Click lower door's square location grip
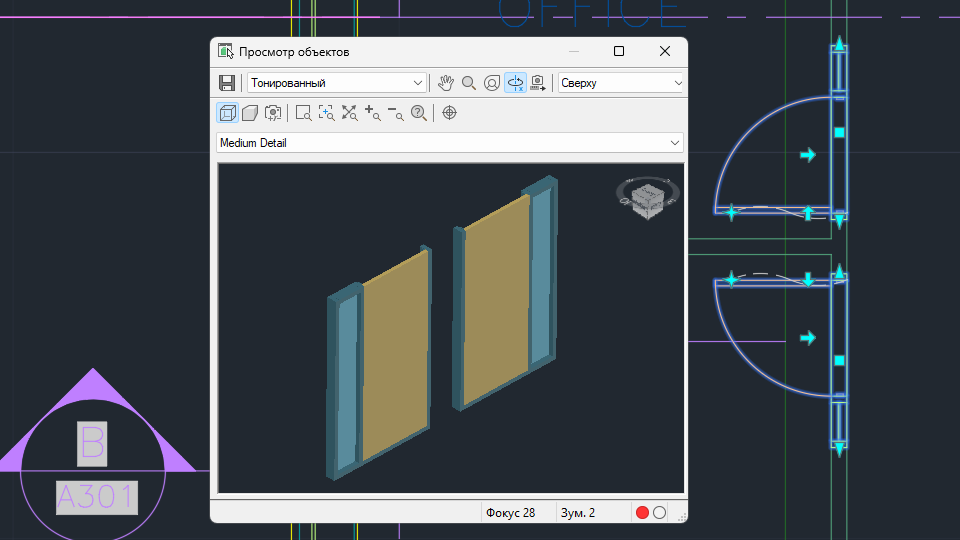Screen dimensions: 960x540 pos(839,361)
